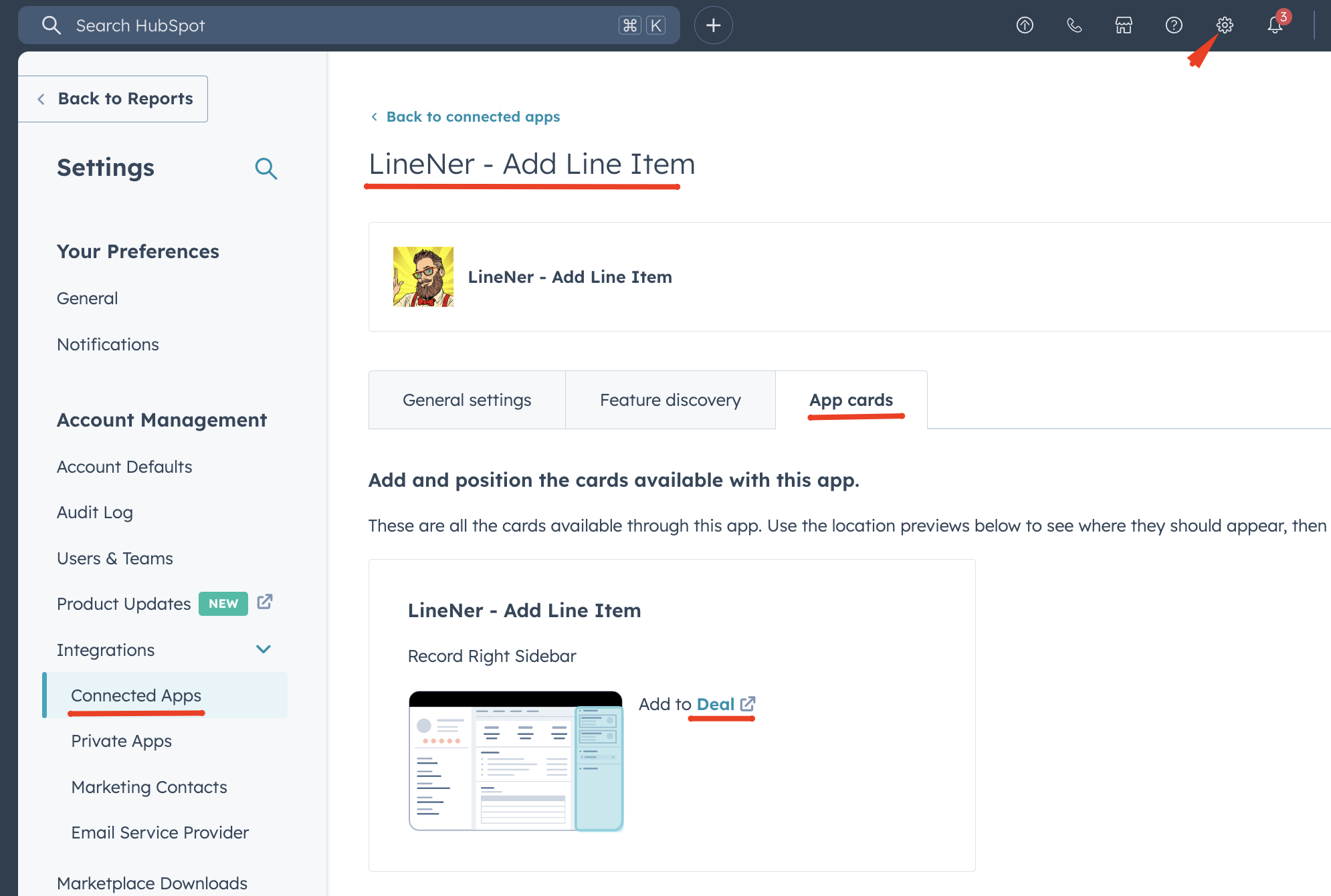Open Notifications preferences
The height and width of the screenshot is (896, 1331).
(x=108, y=344)
